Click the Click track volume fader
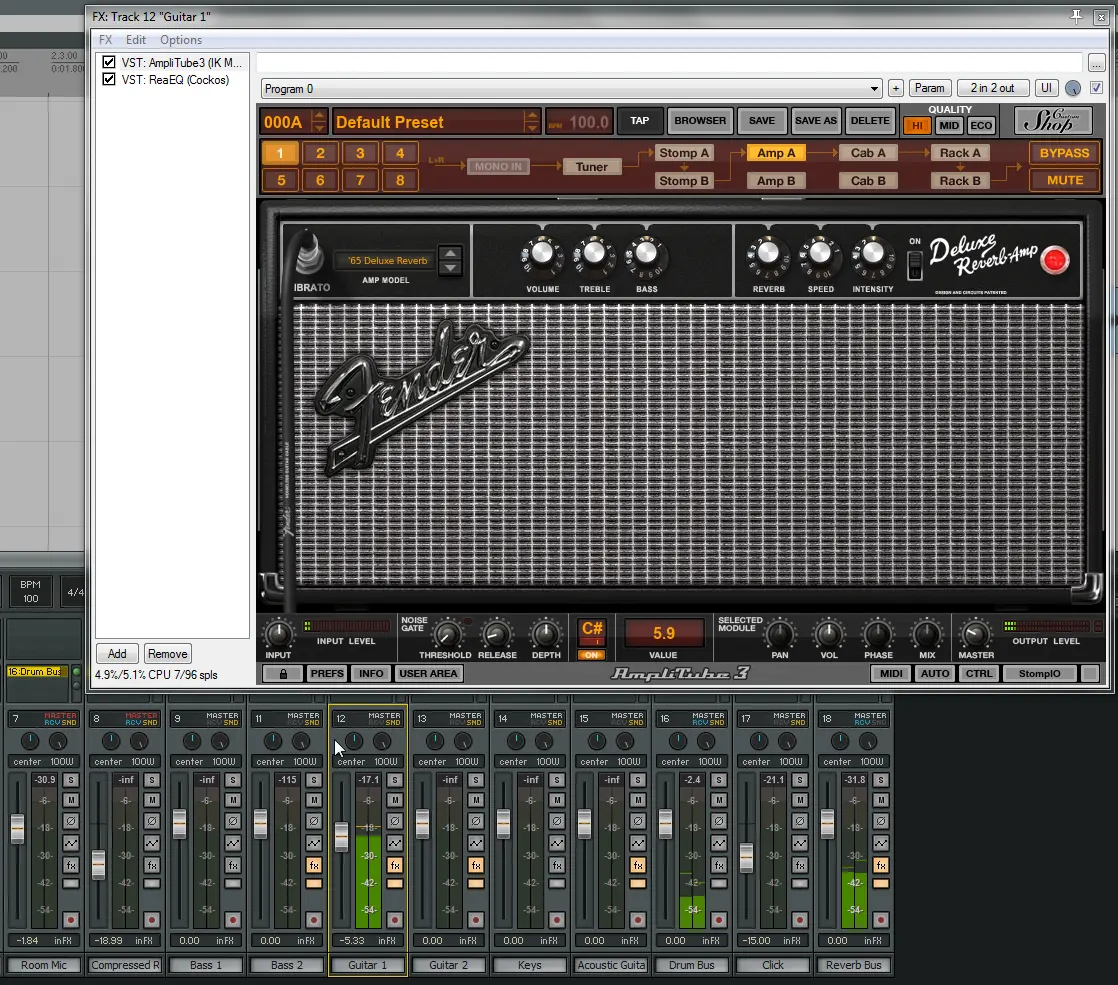The image size is (1118, 985). click(747, 858)
